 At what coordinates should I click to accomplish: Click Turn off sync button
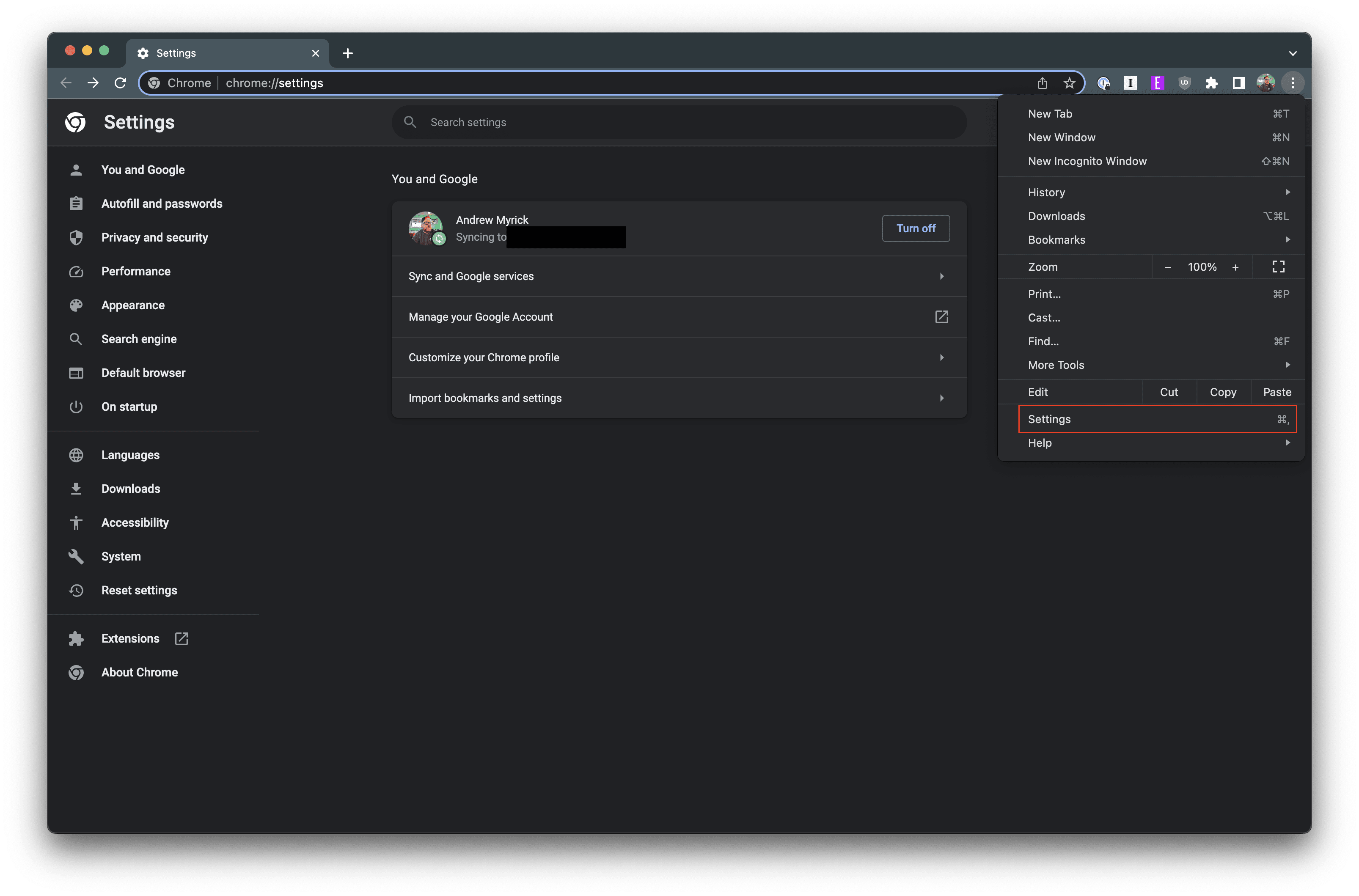point(916,228)
